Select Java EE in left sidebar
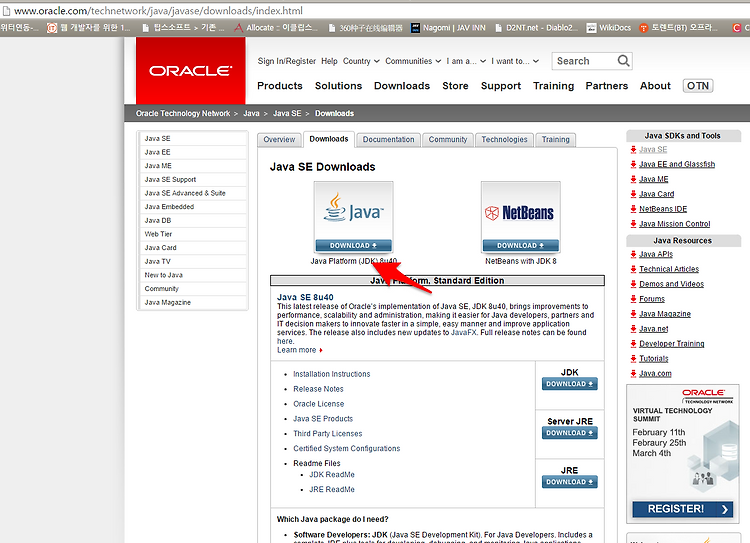 [x=193, y=152]
